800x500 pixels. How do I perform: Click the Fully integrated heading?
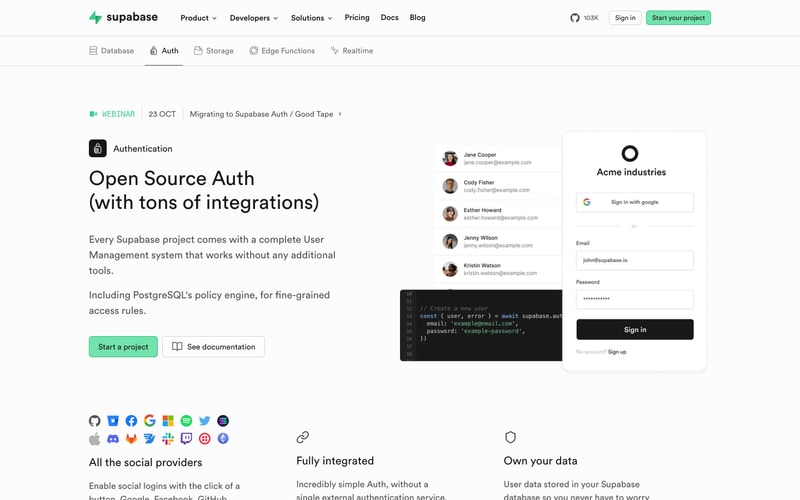(335, 461)
